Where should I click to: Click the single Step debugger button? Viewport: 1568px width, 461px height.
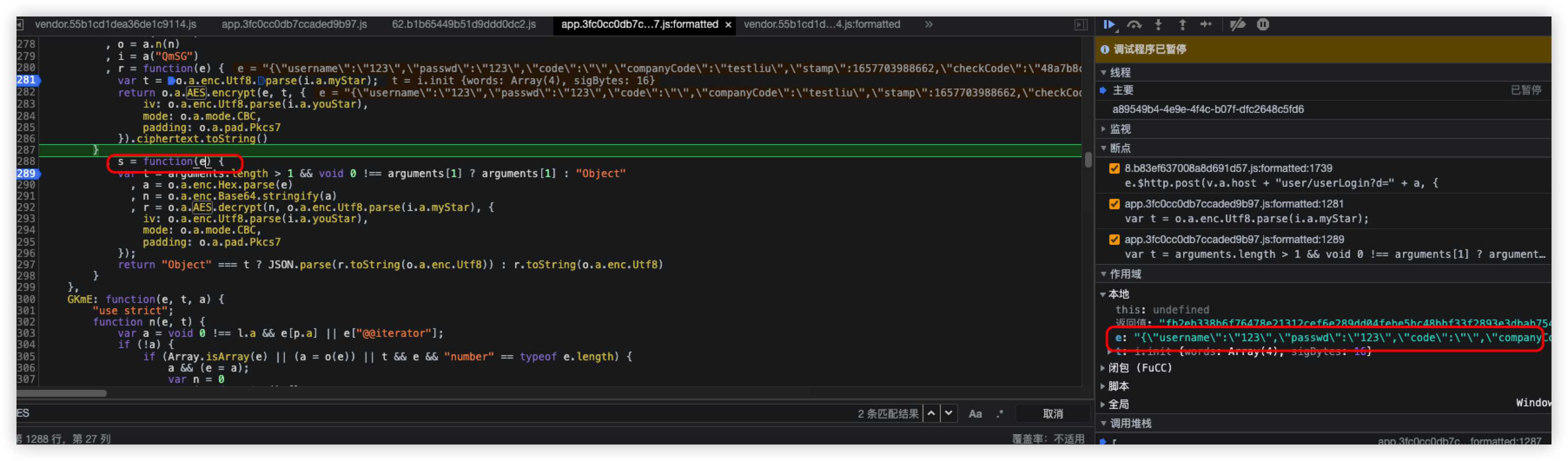point(1206,24)
